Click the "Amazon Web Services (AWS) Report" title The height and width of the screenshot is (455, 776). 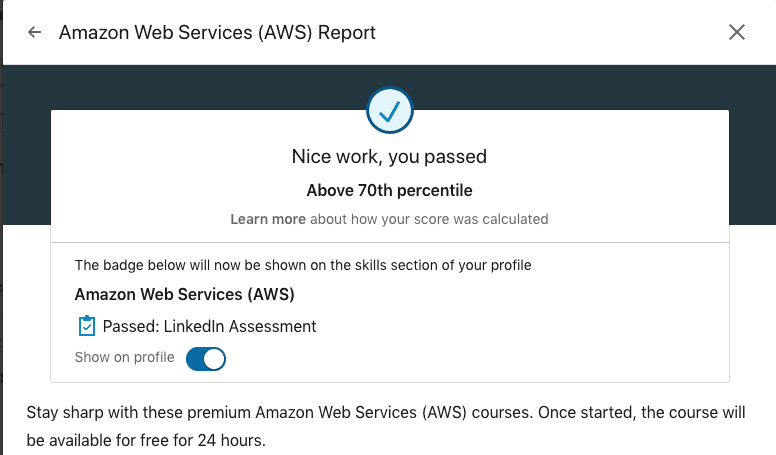(x=217, y=32)
